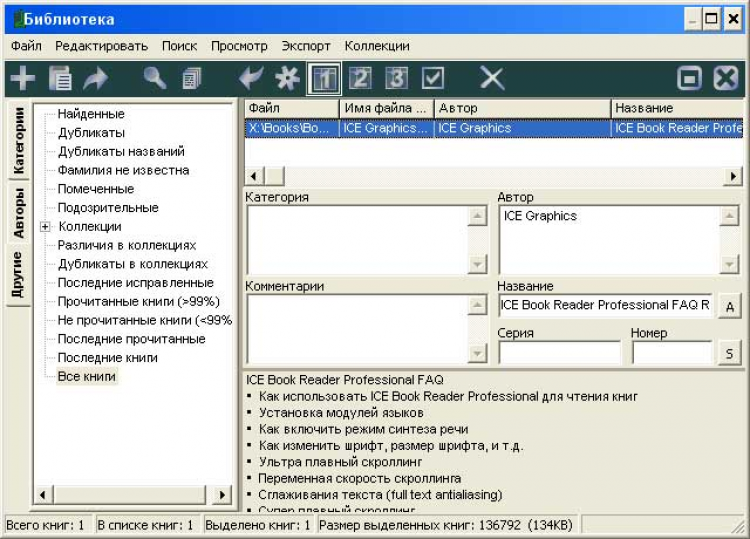Screen dimensions: 750x539
Task: Click the curved arrow export icon
Action: 97,78
